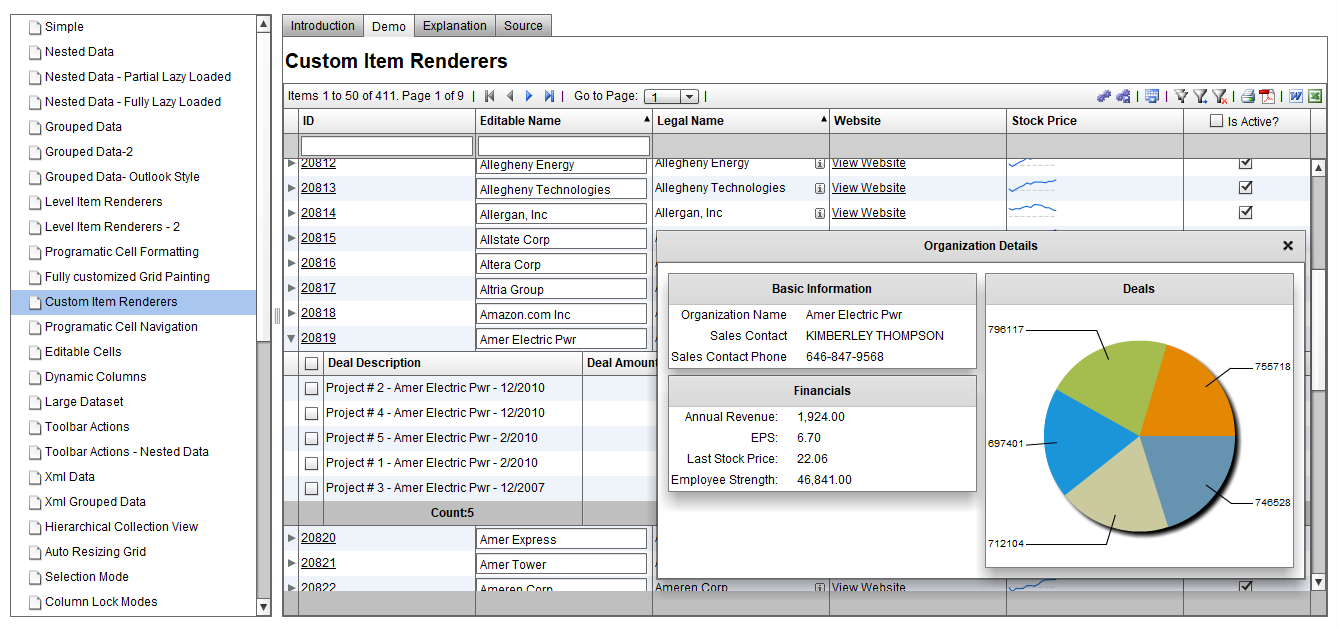Screen dimensions: 1338x628
Task: Click info icon beside Allergan, Inc legal name
Action: click(820, 213)
